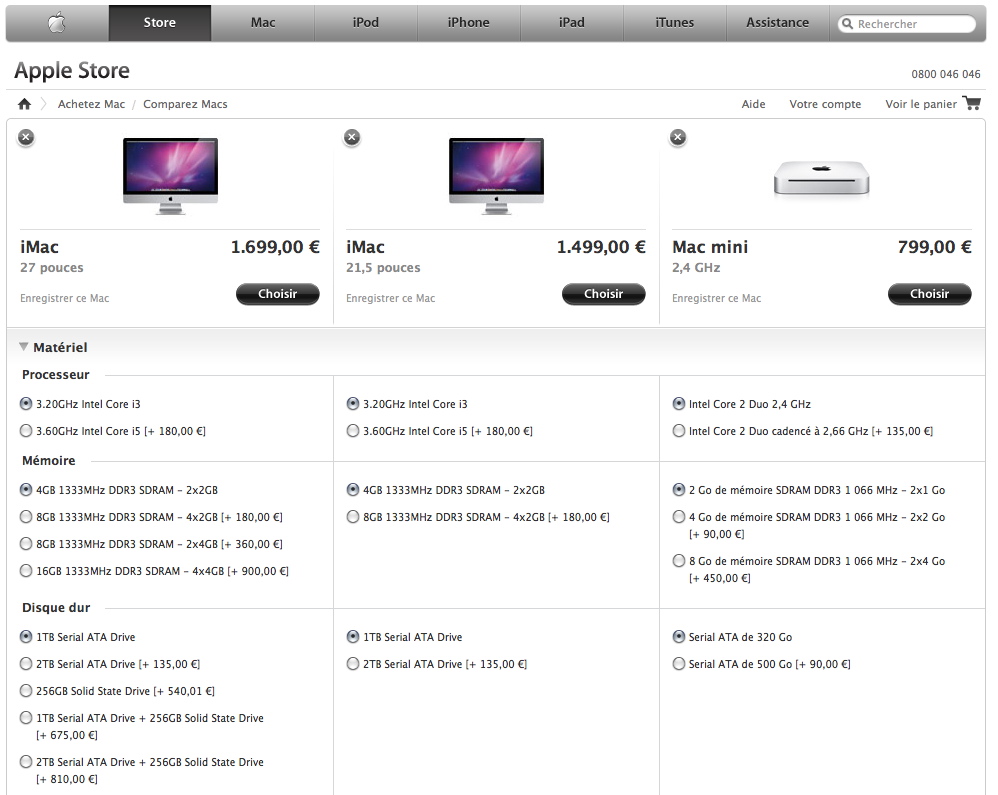
Task: Select 3.60GHz Core i5 for the 27 pouces iMac
Action: click(26, 431)
